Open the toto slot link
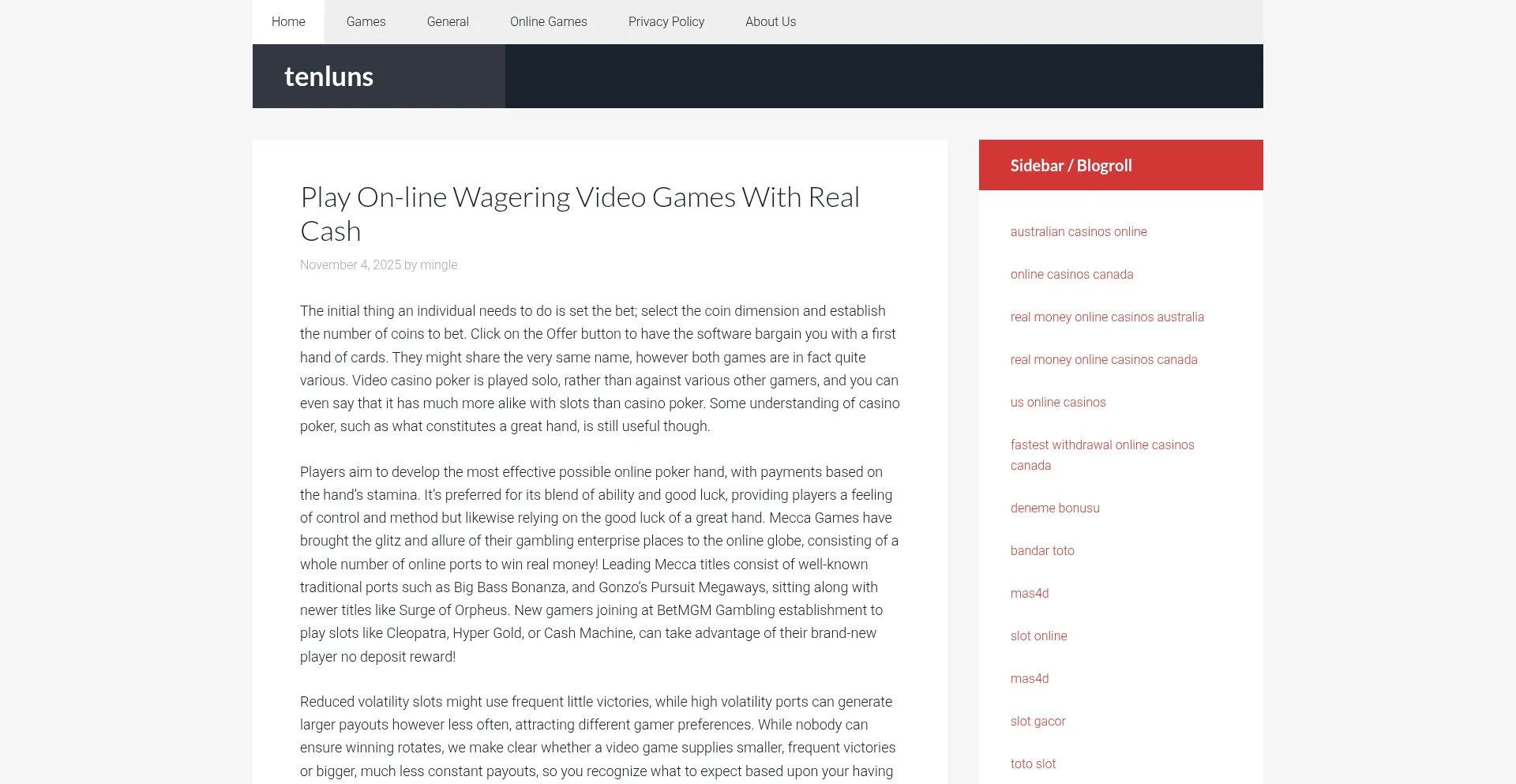 (x=1033, y=764)
